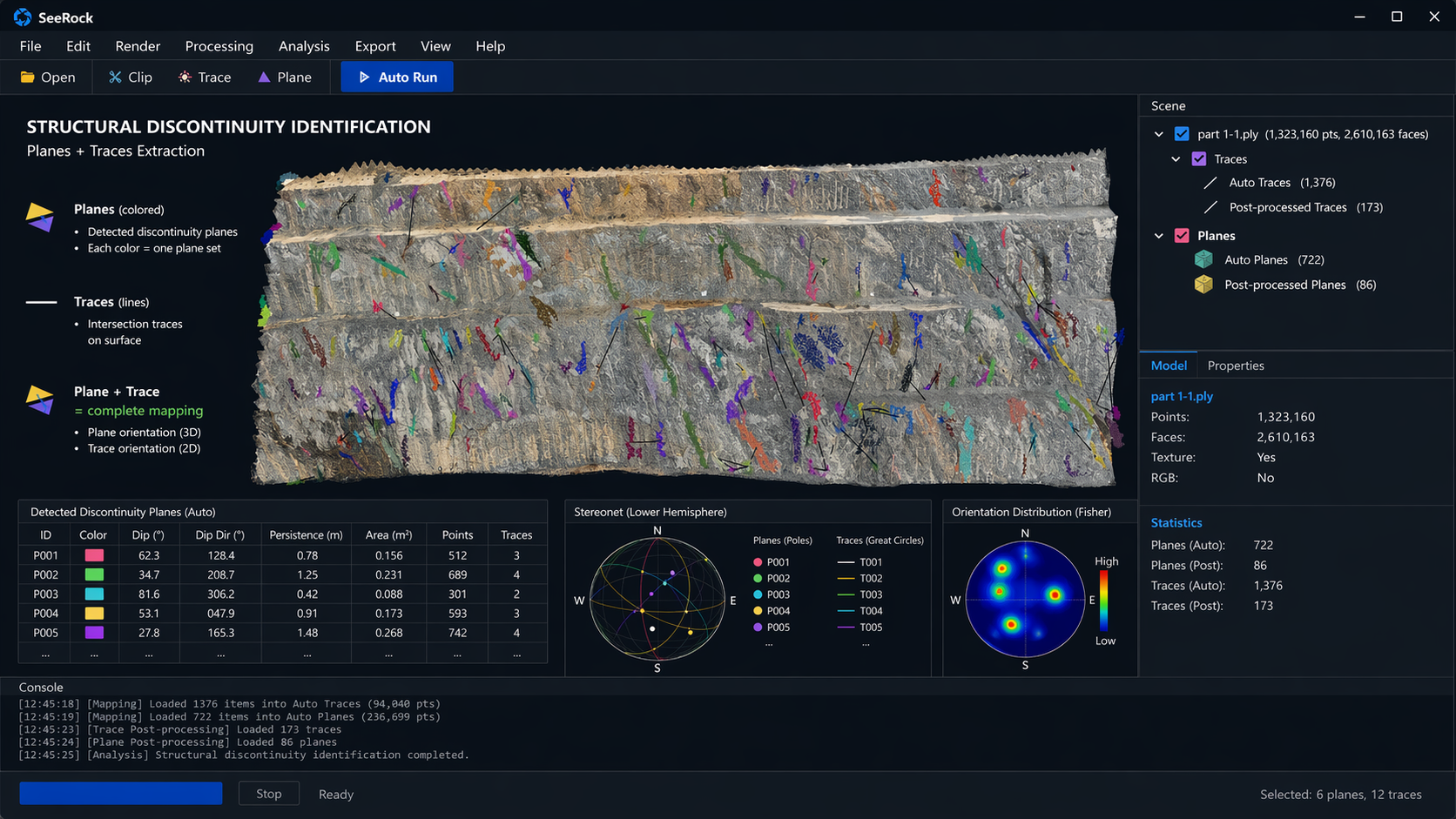Collapse the Planes tree group
This screenshot has width=1456, height=819.
click(x=1159, y=236)
